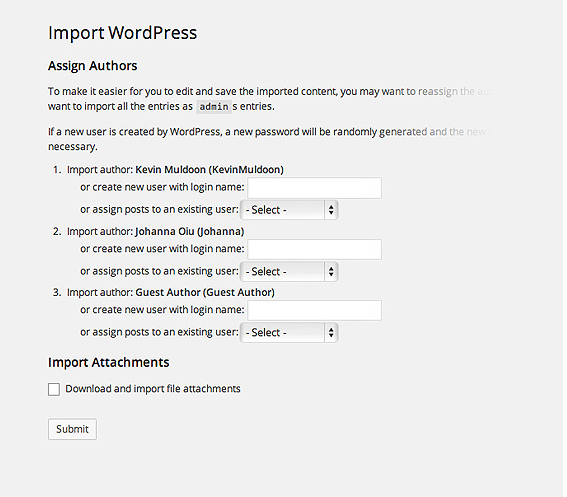
Task: Open existing user dropdown for Kevin Muldoon
Action: pyautogui.click(x=289, y=210)
